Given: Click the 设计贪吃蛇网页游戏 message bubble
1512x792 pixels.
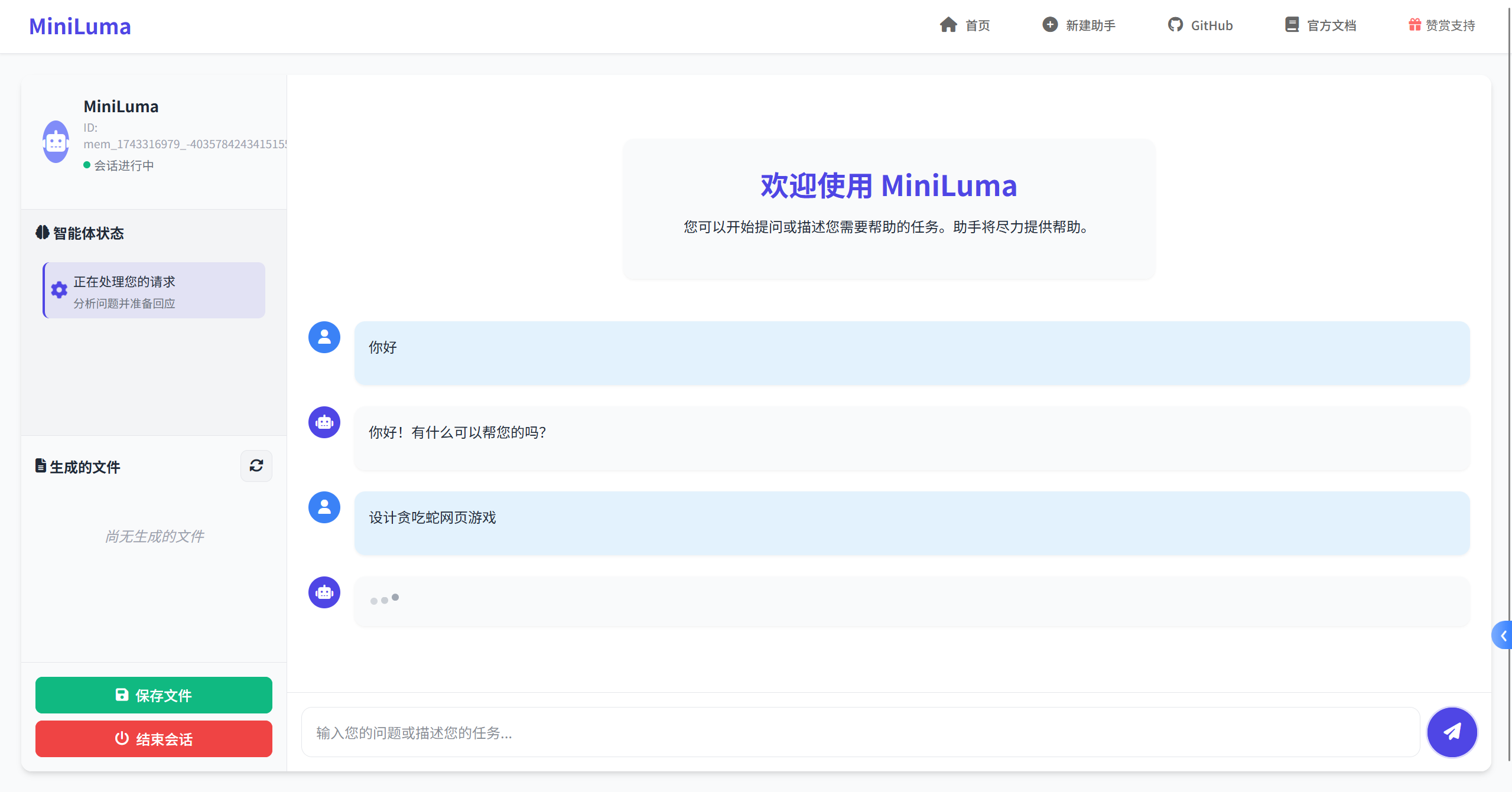Looking at the screenshot, I should pos(912,523).
